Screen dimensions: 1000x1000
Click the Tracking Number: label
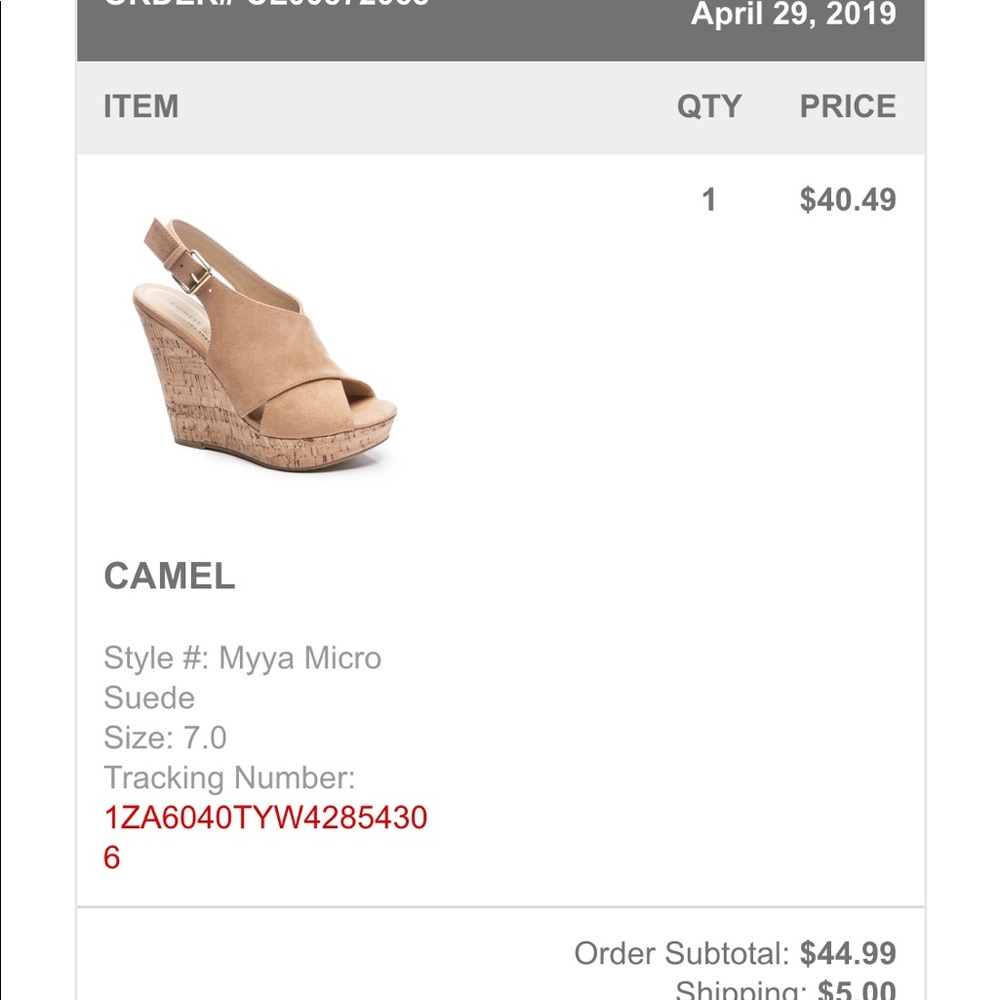pos(229,778)
